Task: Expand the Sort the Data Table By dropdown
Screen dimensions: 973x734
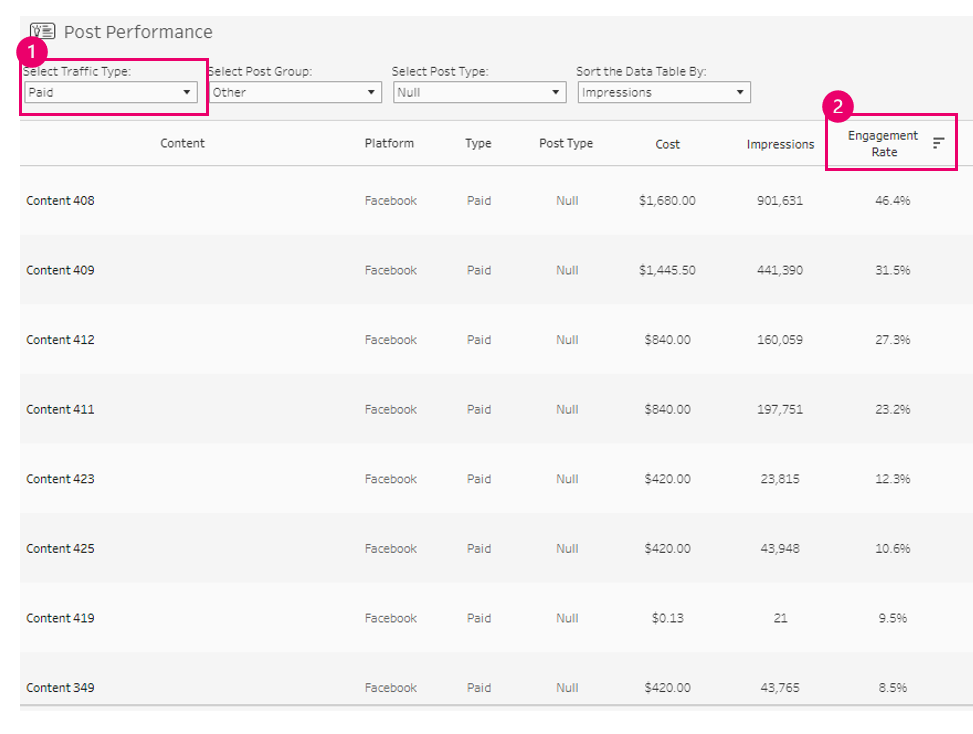Action: click(664, 92)
